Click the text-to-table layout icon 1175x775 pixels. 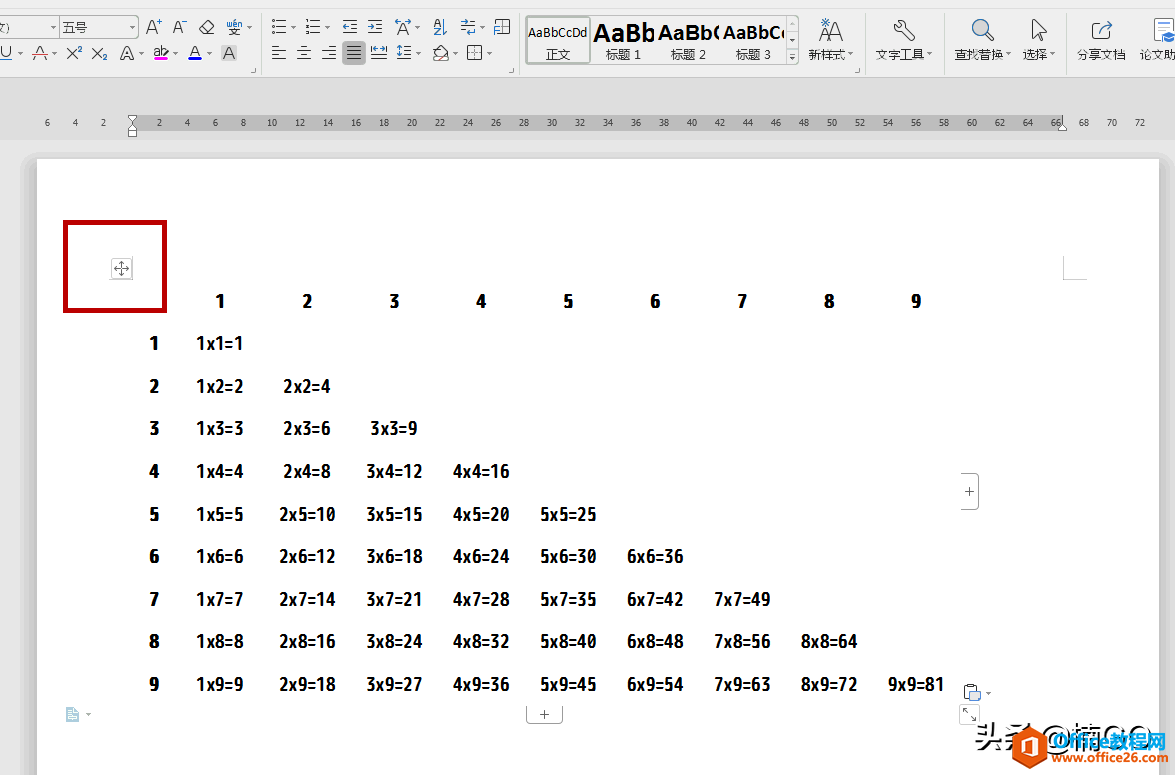coord(502,28)
